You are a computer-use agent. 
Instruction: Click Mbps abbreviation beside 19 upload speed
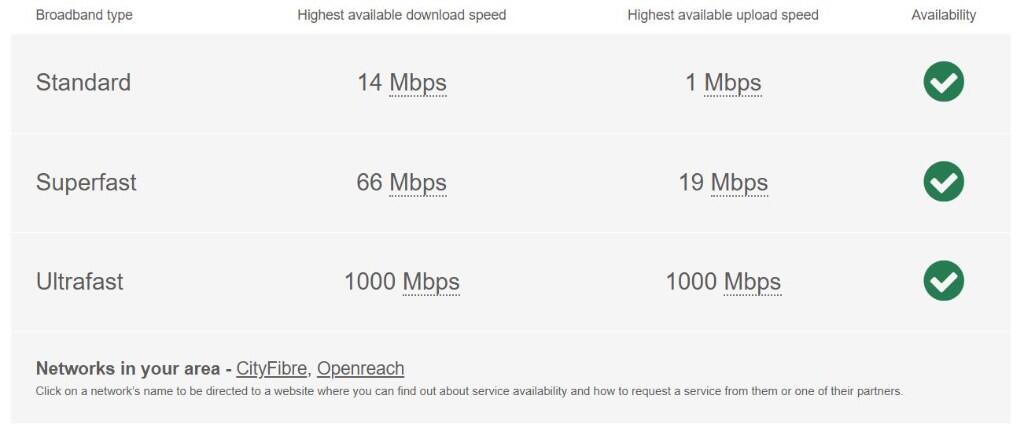coord(739,183)
